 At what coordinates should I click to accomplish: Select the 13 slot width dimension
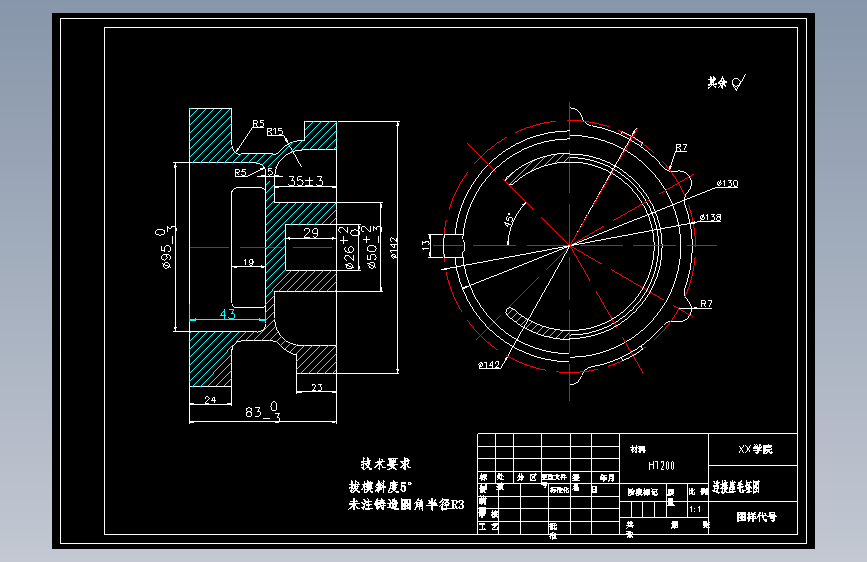[x=426, y=245]
